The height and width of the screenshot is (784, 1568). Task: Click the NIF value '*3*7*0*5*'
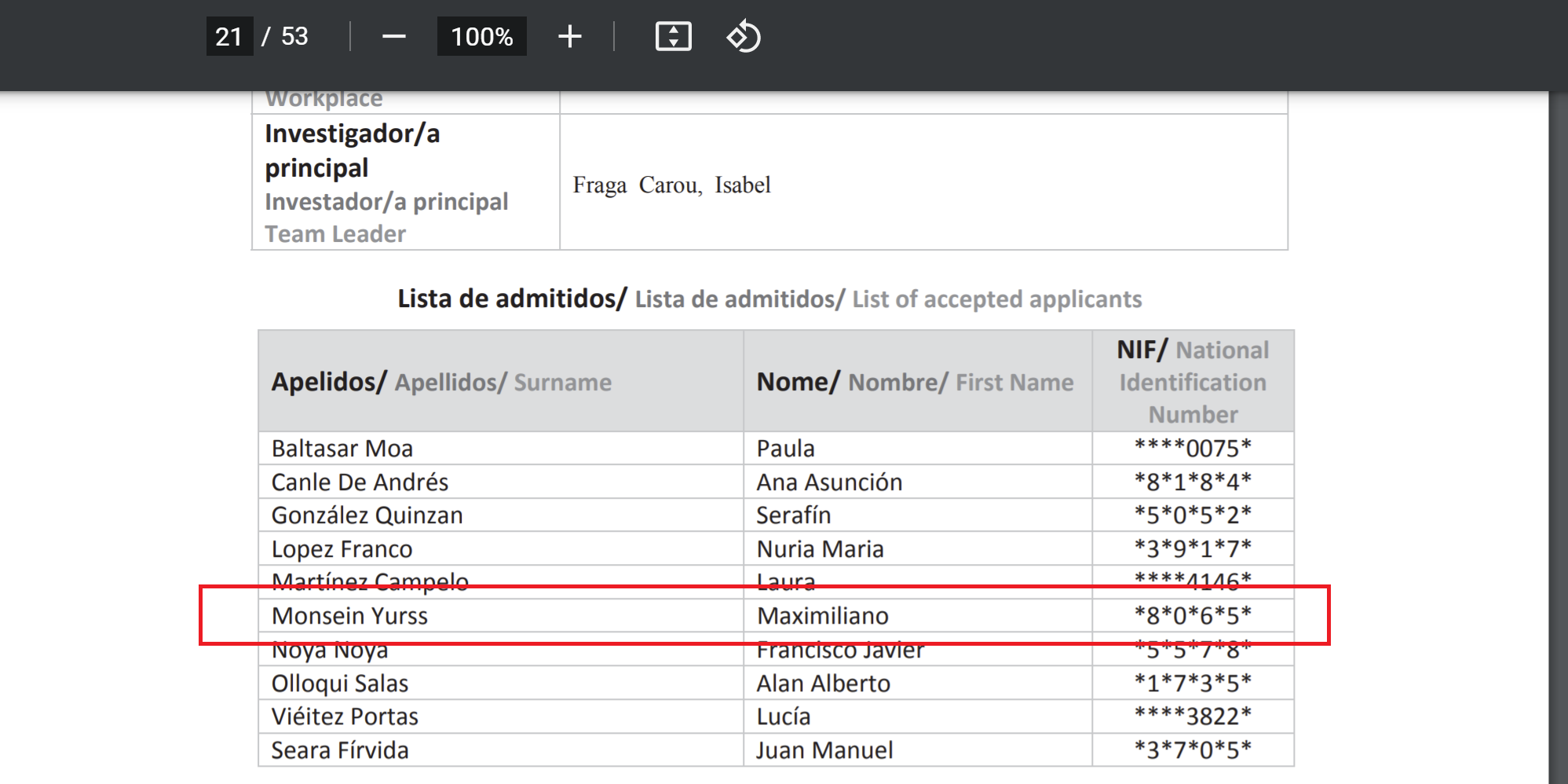[x=1193, y=749]
